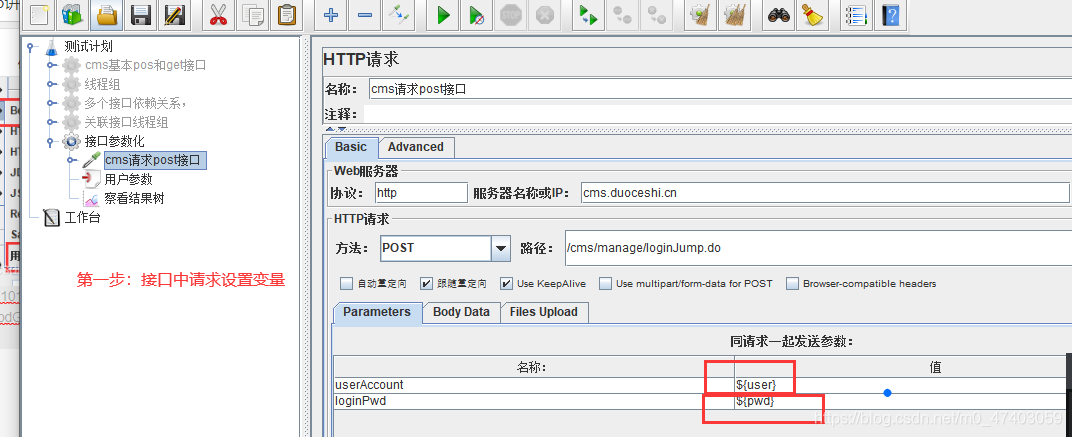Viewport: 1072px width, 437px height.
Task: Save the test plan with floppy icon
Action: 140,14
